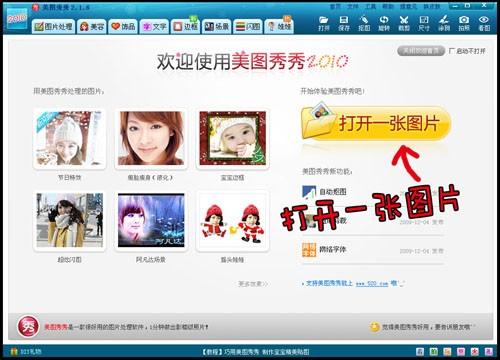This screenshot has width=500, height=360.
Task: Click the 打开 folder icon in toolbar
Action: (x=323, y=20)
